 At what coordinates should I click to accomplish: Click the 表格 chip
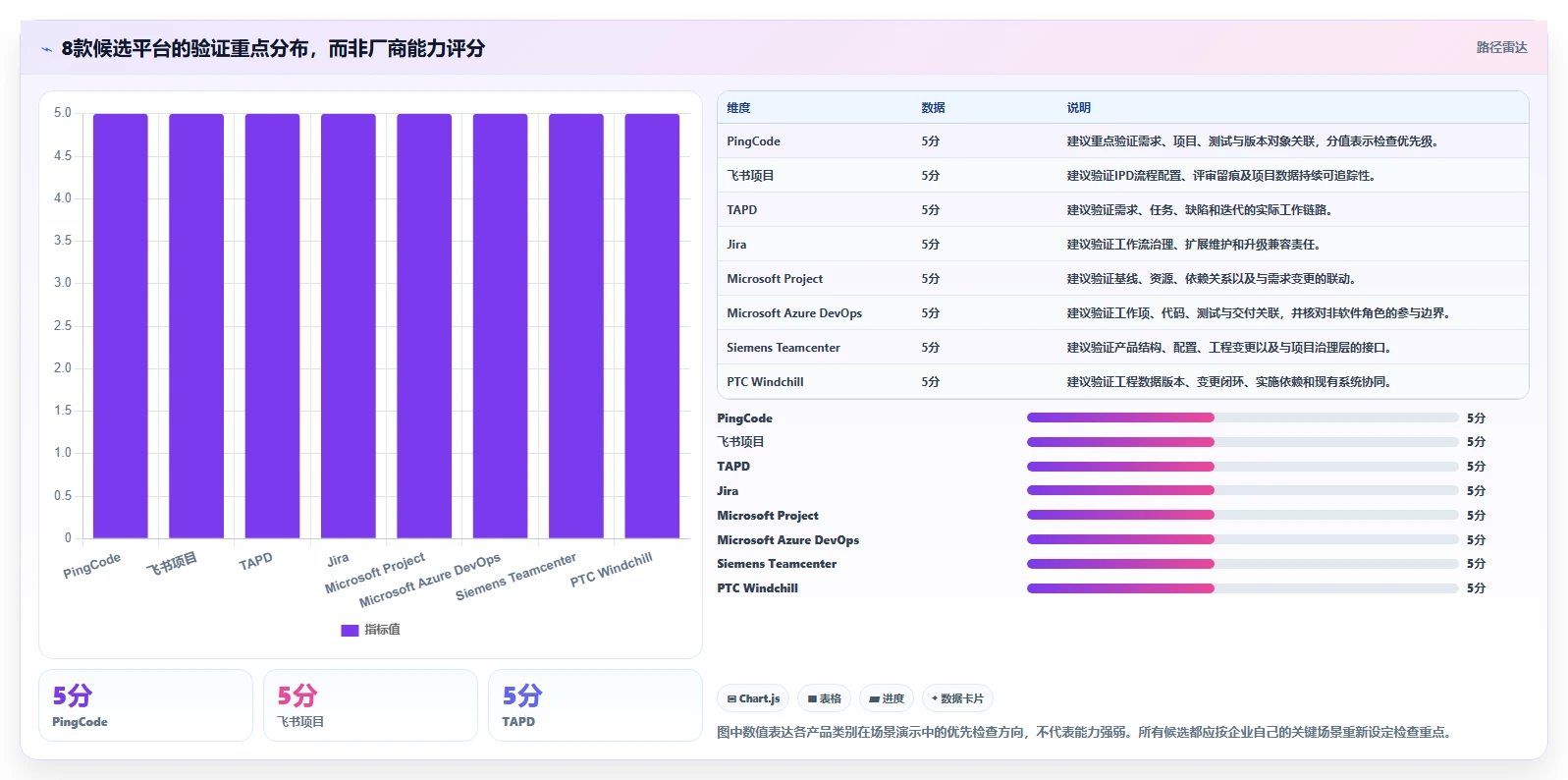click(824, 698)
